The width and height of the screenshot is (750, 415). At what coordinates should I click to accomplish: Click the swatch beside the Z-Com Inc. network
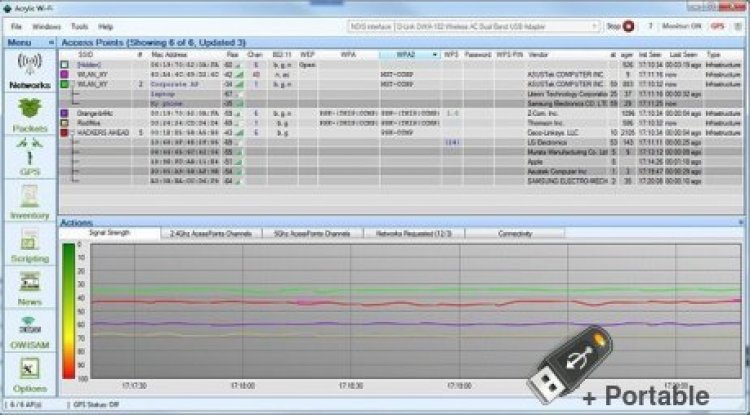(65, 113)
